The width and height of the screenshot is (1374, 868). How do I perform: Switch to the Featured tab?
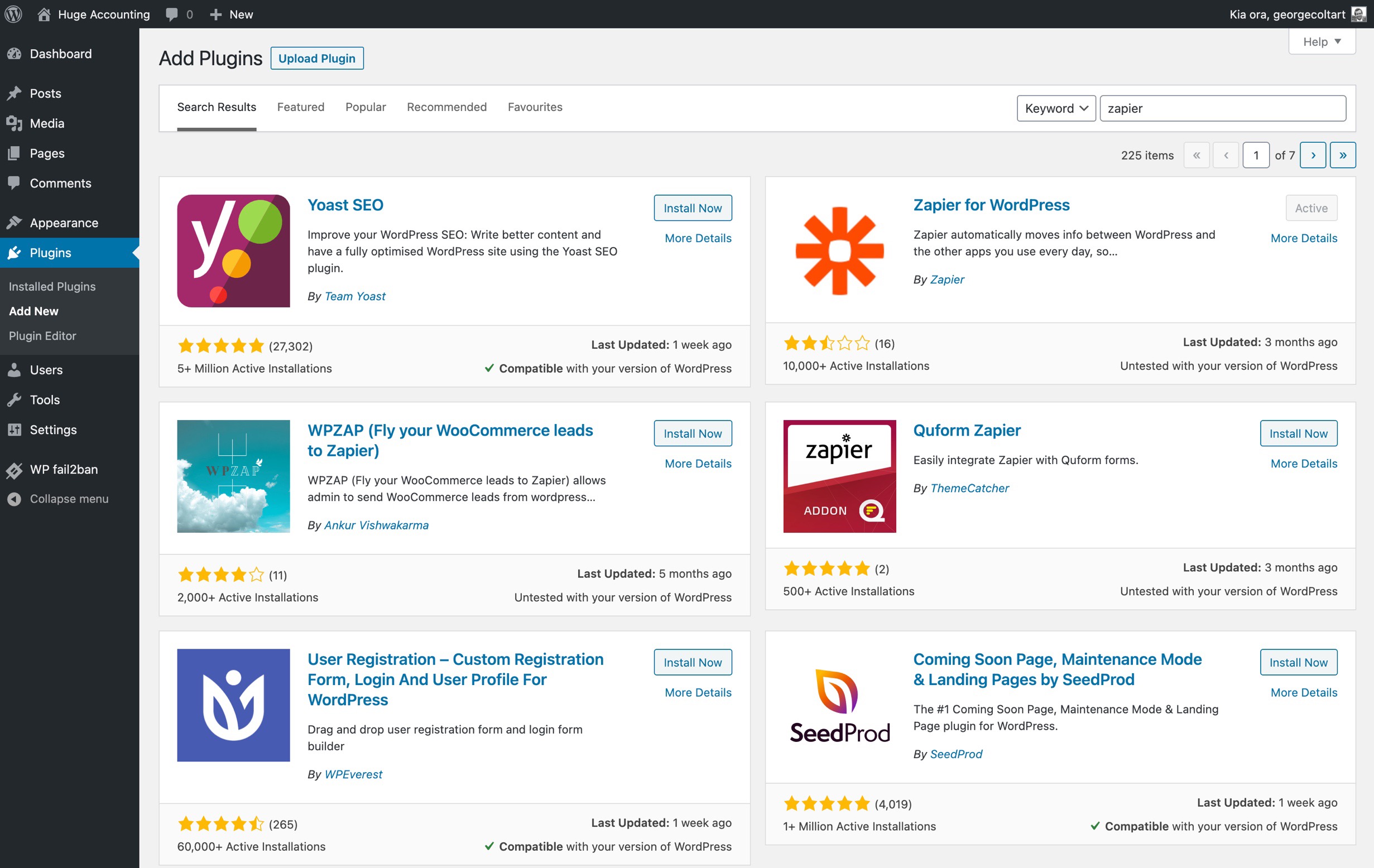pos(301,107)
